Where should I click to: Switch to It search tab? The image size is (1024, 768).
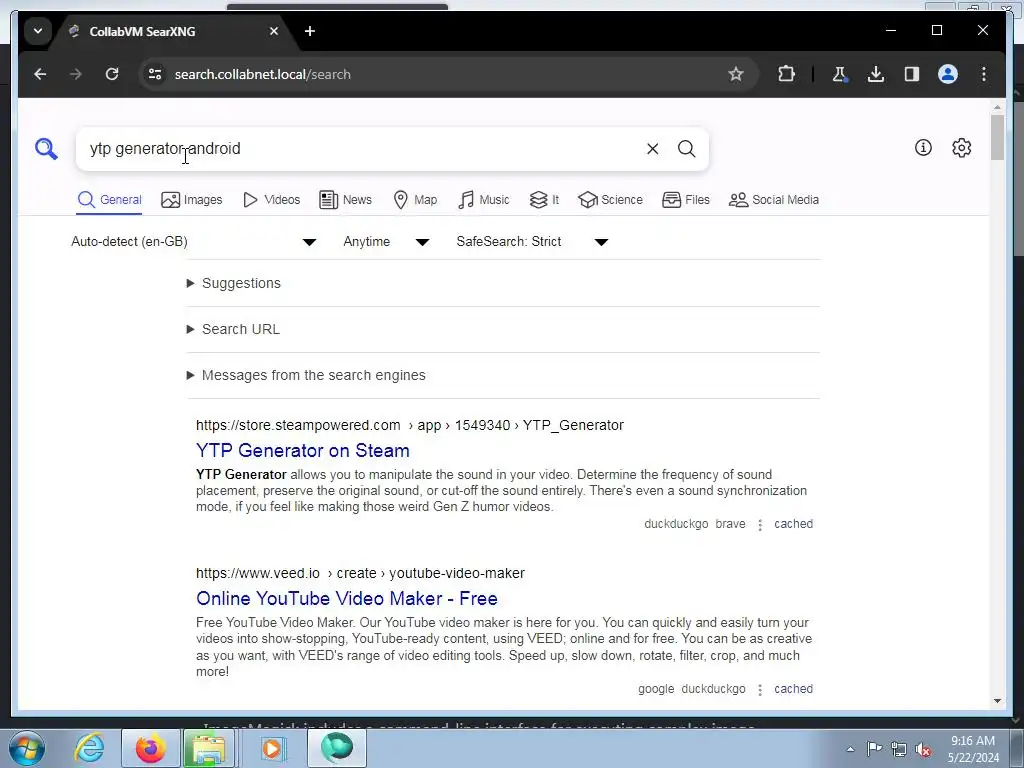point(544,200)
